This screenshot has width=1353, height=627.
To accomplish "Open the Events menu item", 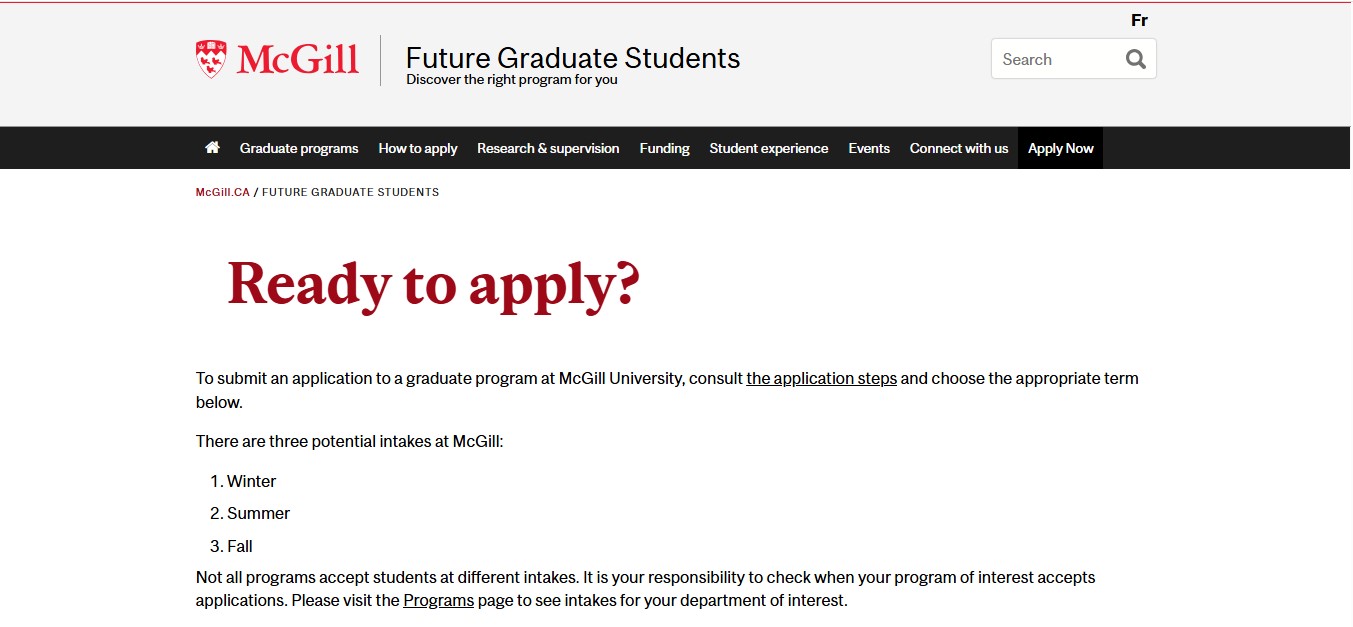I will pyautogui.click(x=869, y=148).
